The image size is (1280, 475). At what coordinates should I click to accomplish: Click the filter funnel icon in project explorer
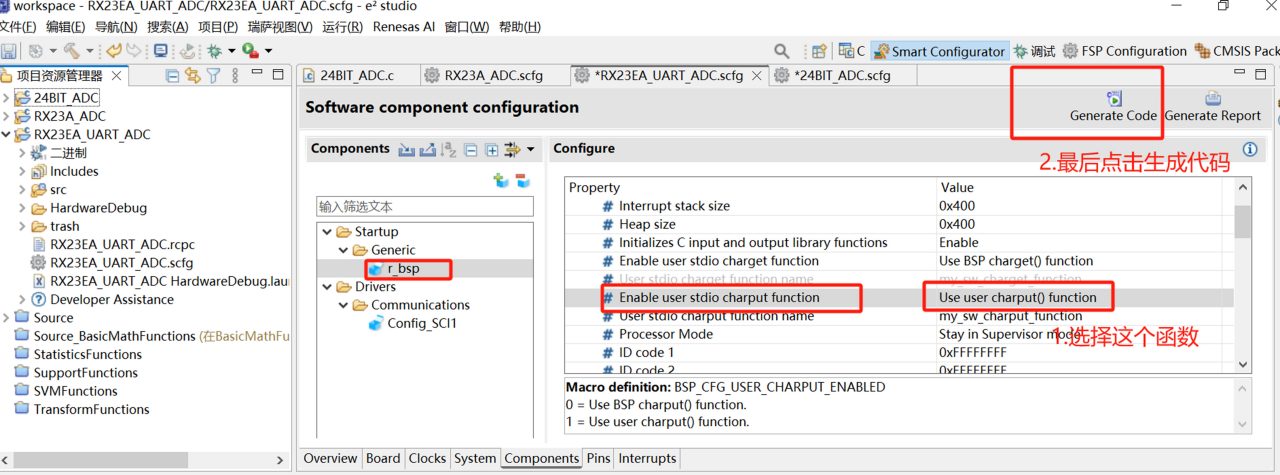213,76
